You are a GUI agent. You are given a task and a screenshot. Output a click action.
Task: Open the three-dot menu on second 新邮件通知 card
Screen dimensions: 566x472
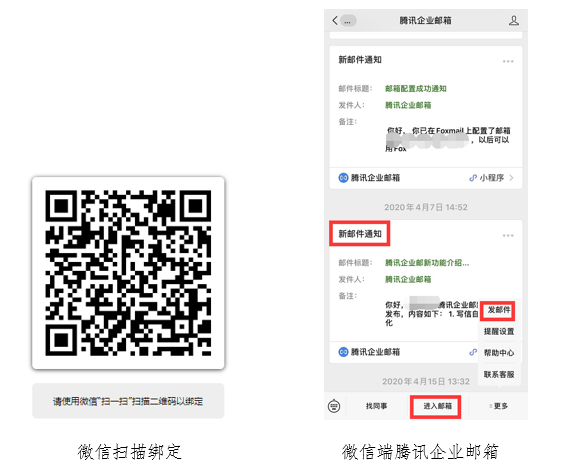[508, 236]
